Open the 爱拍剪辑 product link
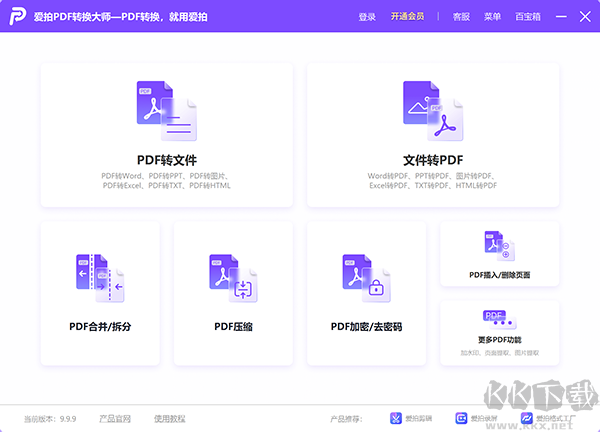 point(419,419)
